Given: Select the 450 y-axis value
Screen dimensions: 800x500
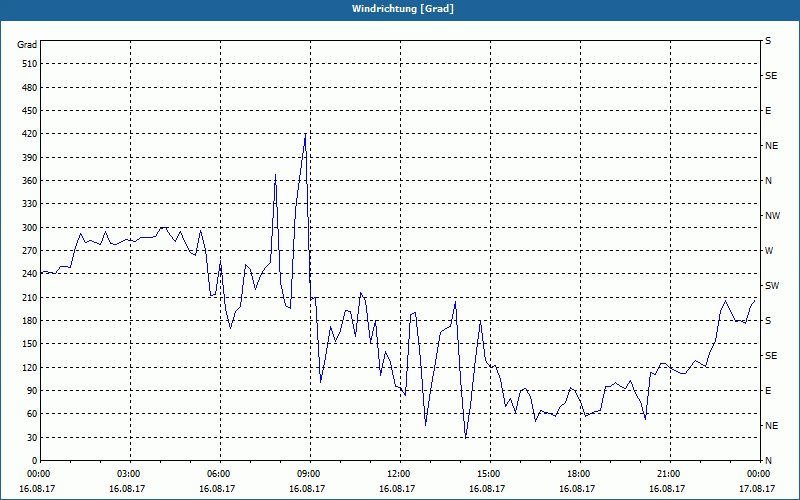Looking at the screenshot, I should pyautogui.click(x=30, y=111).
